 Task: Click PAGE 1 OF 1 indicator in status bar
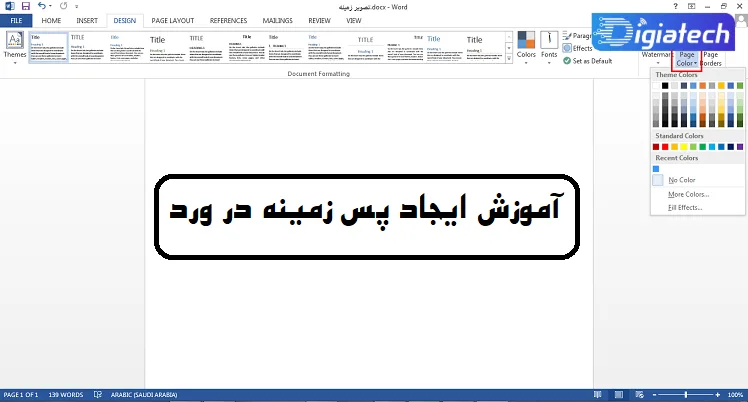tap(21, 395)
